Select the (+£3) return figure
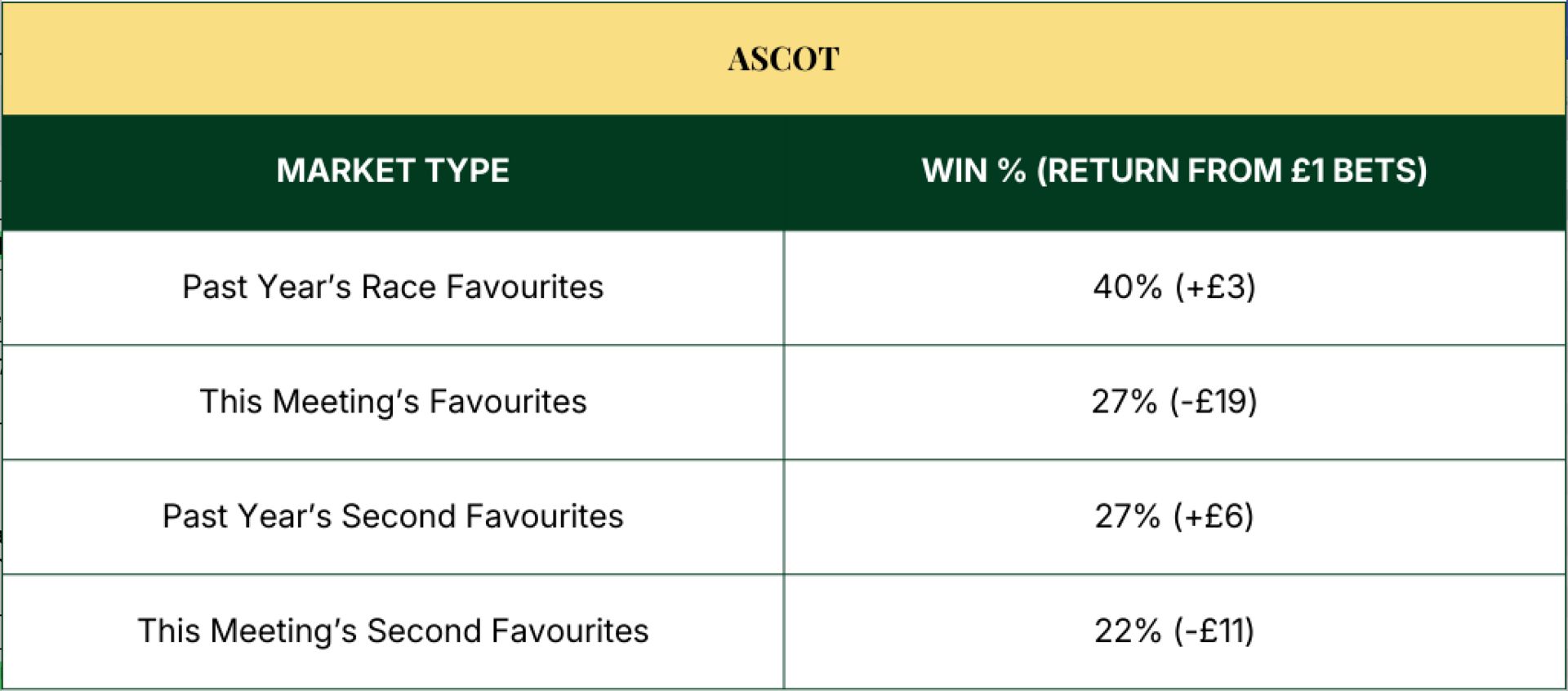Screen dimensions: 1568x691 coord(1215,287)
